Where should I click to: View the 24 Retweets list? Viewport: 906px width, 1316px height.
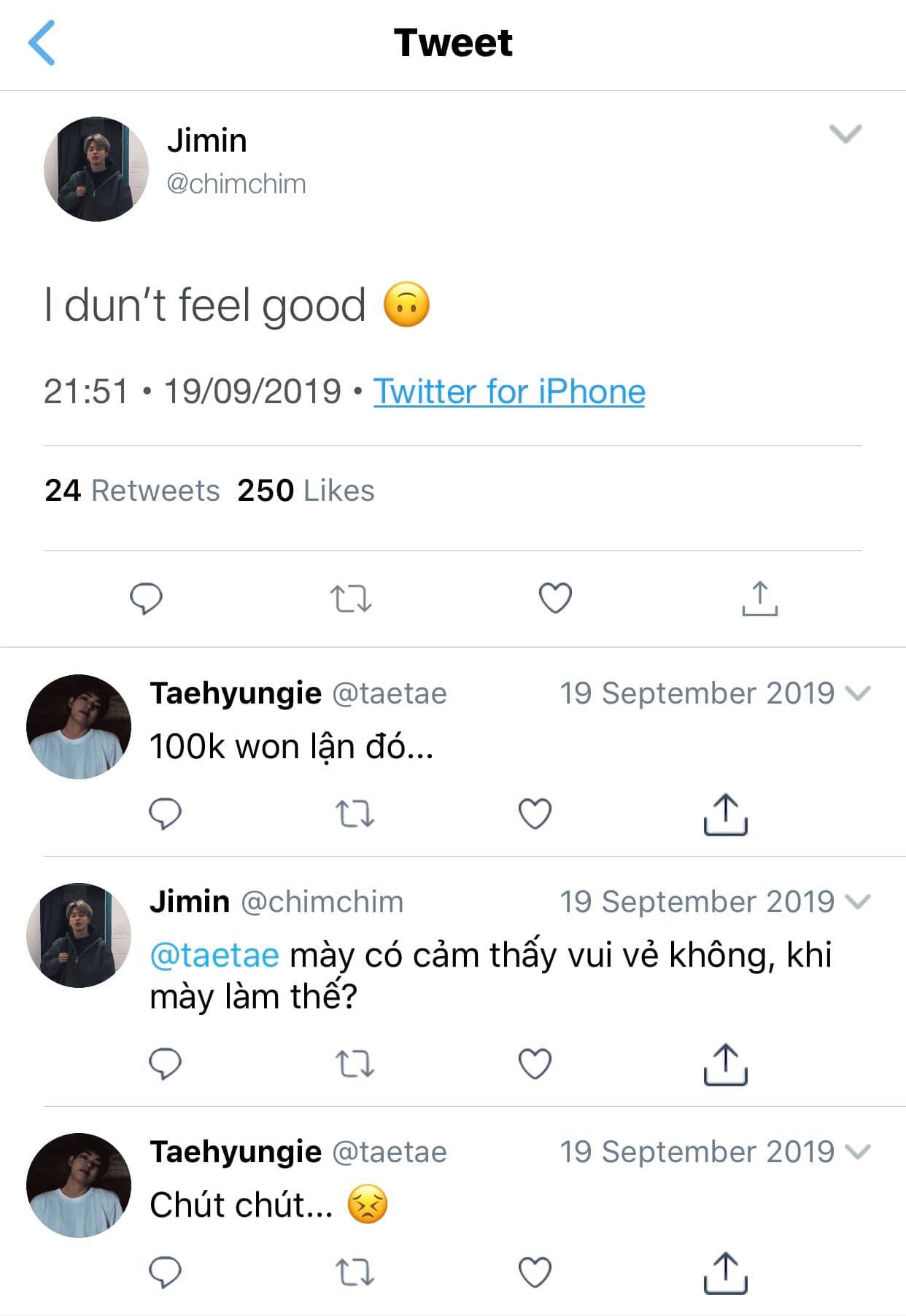(x=132, y=491)
